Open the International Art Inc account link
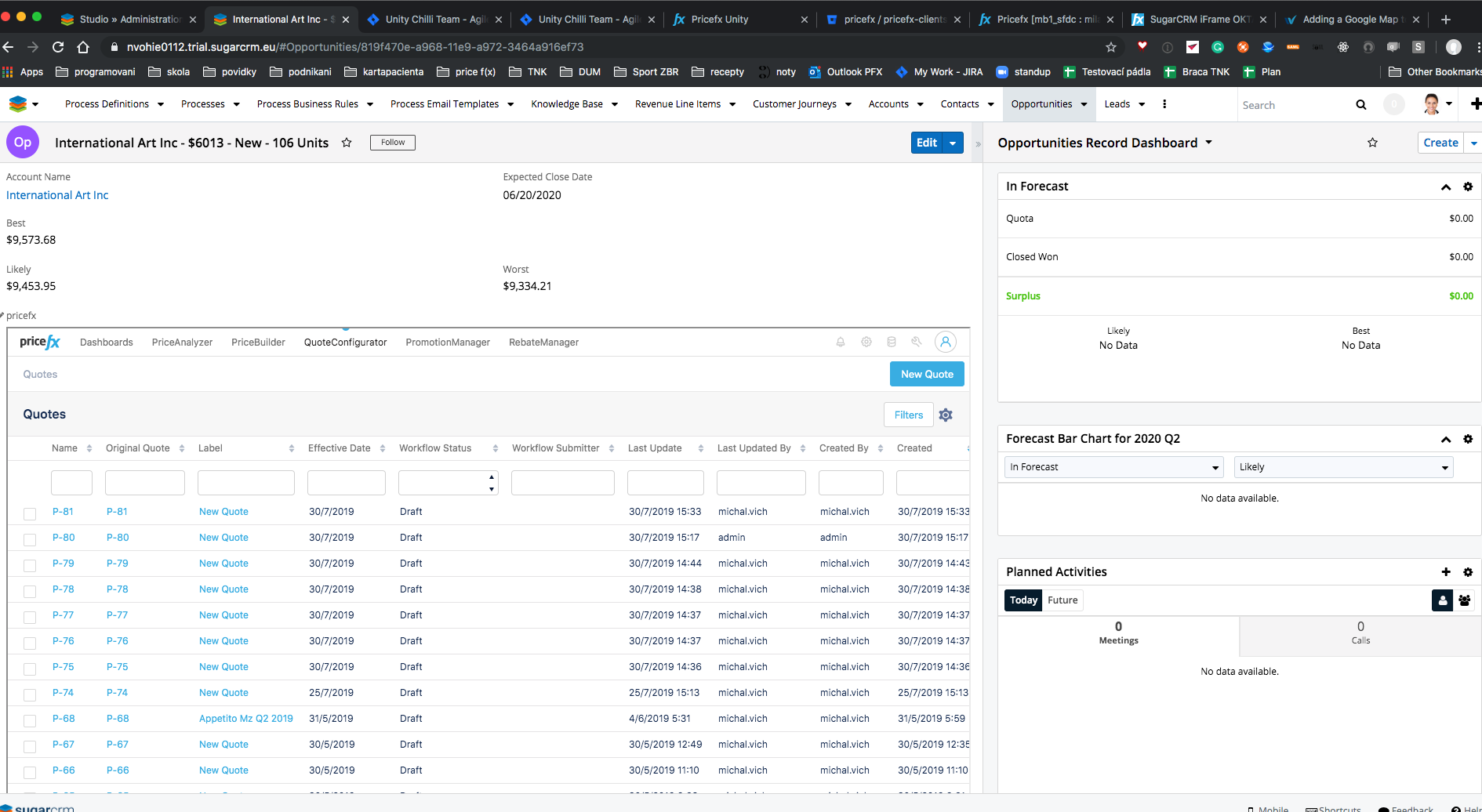This screenshot has width=1482, height=812. [x=57, y=194]
